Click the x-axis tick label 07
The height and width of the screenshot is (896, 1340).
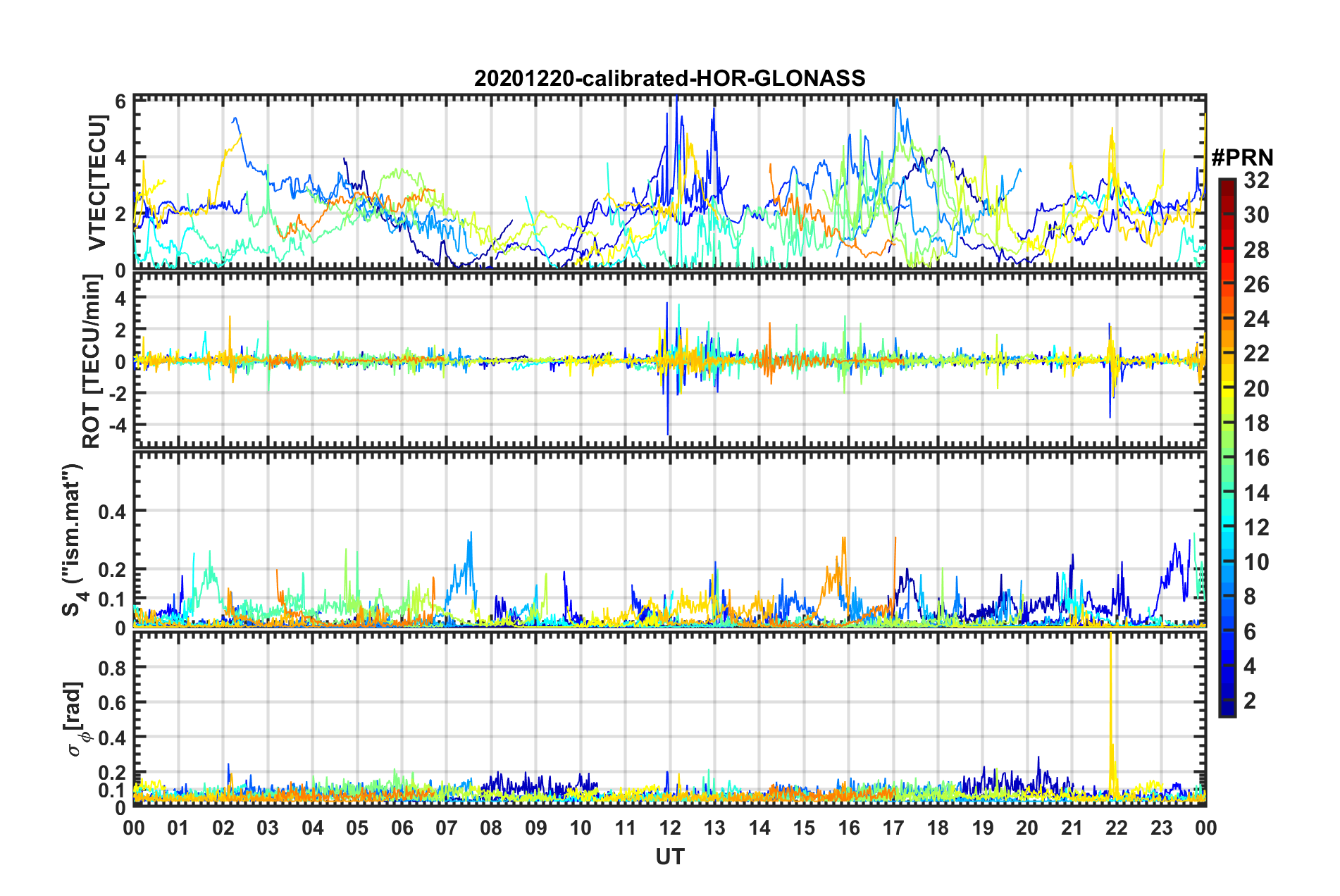447,828
